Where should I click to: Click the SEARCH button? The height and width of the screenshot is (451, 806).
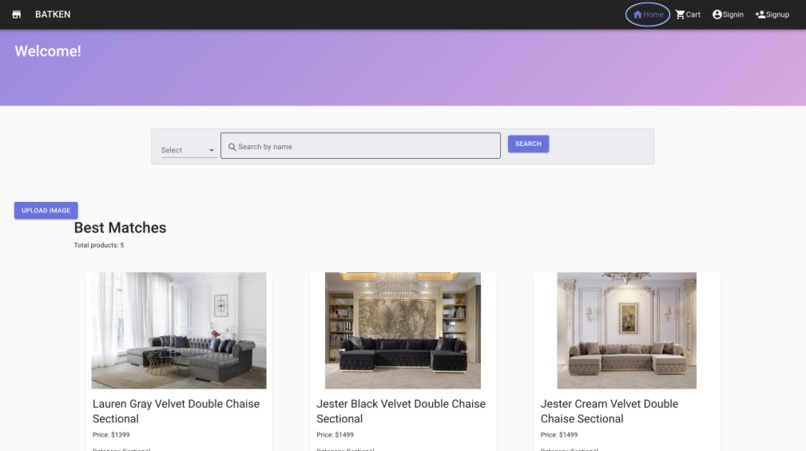point(528,144)
